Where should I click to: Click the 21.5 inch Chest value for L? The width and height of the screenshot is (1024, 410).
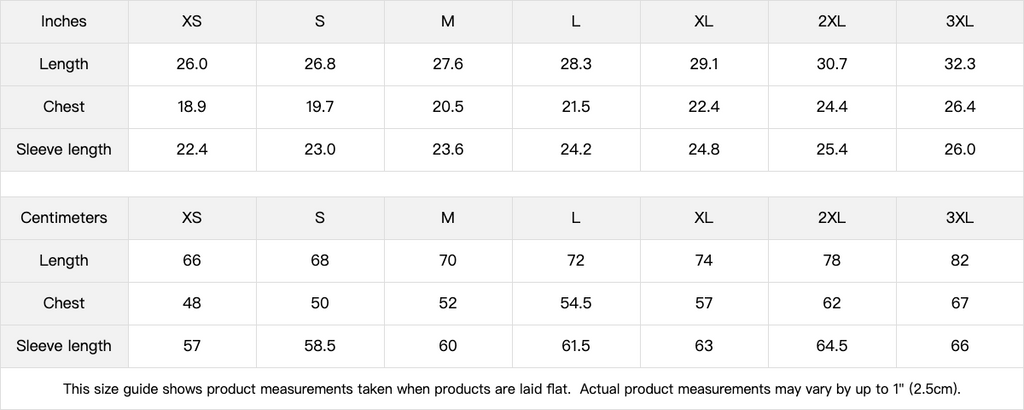[x=576, y=107]
